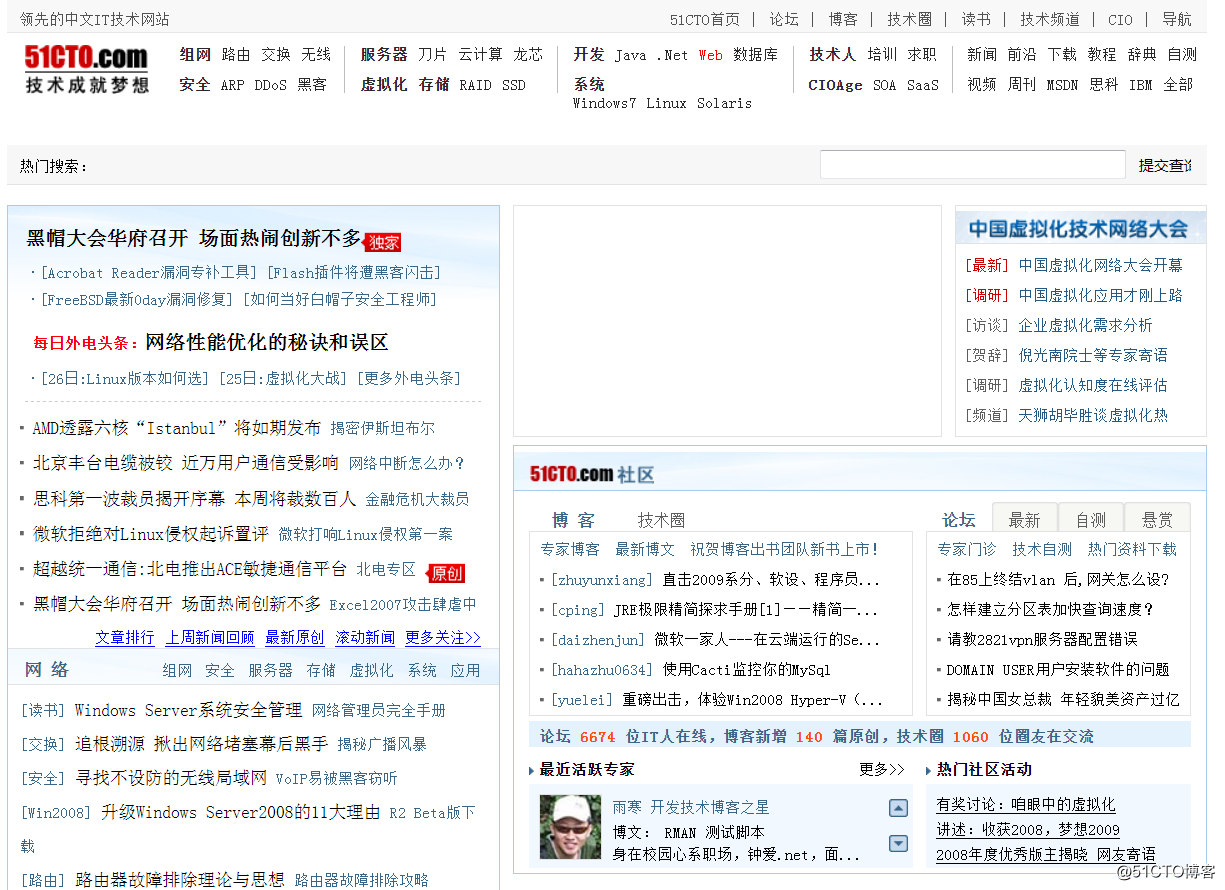Open the 数据库 navigation link
The height and width of the screenshot is (890, 1225).
click(755, 54)
